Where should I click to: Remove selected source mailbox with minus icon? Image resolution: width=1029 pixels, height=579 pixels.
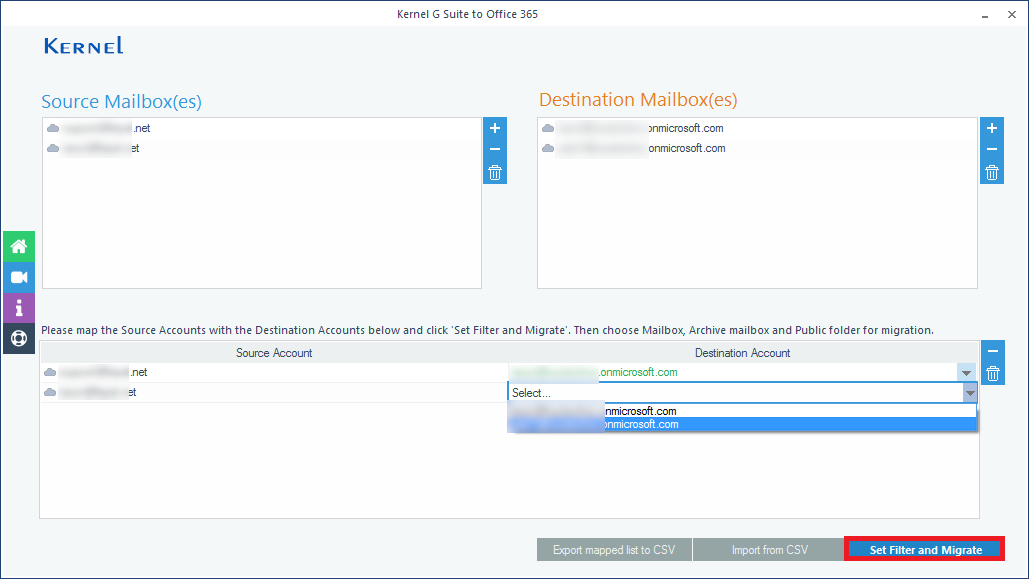pos(495,150)
